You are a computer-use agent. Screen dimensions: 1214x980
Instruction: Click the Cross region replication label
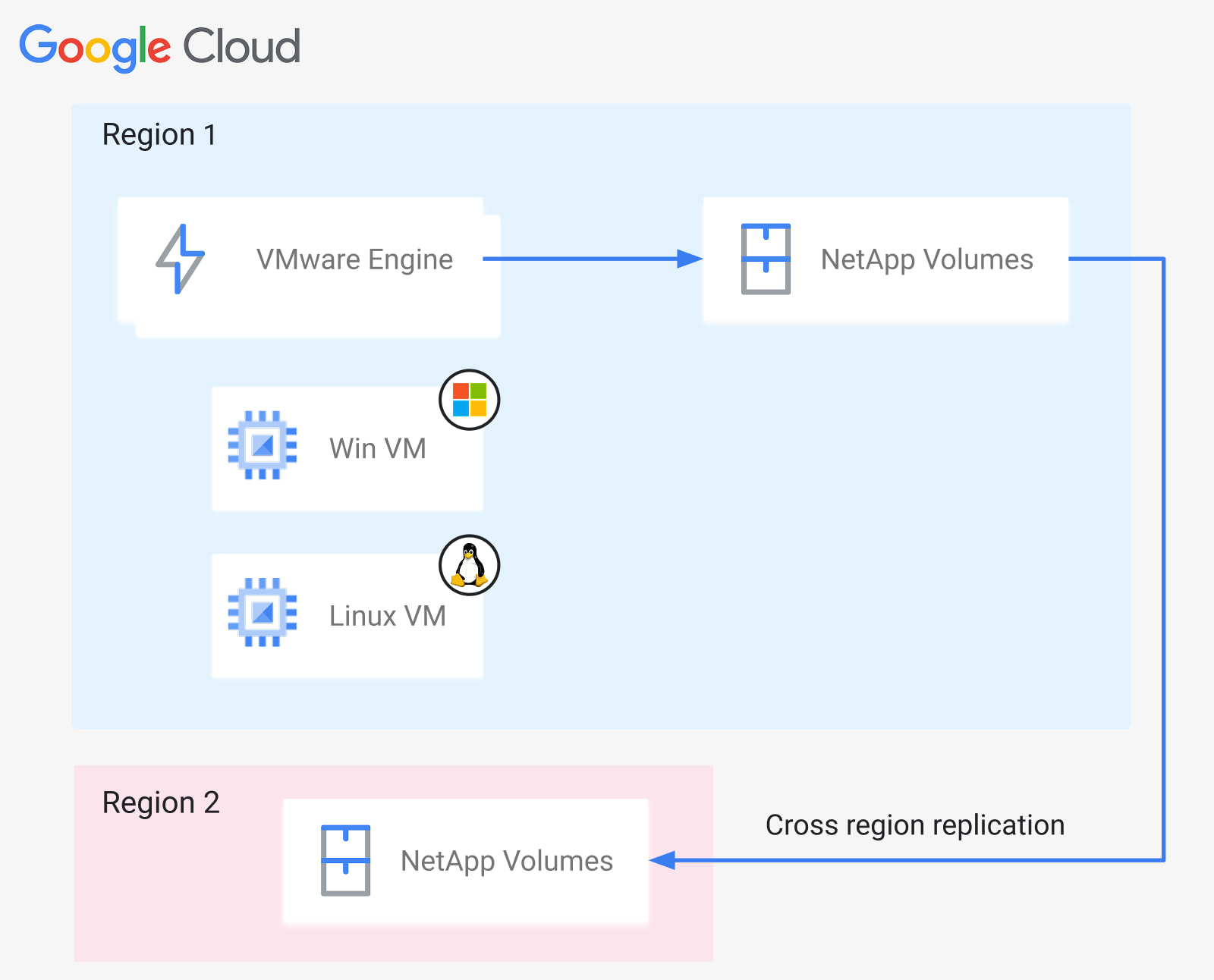tap(915, 825)
